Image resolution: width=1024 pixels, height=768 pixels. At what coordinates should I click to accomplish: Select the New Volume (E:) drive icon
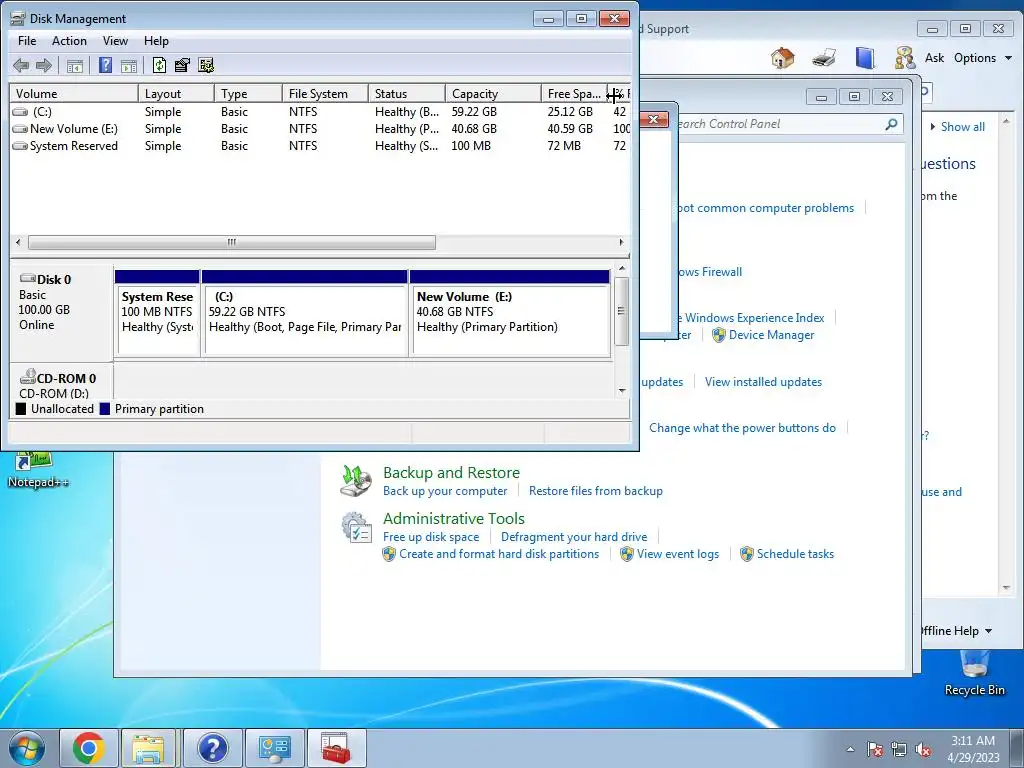point(21,129)
